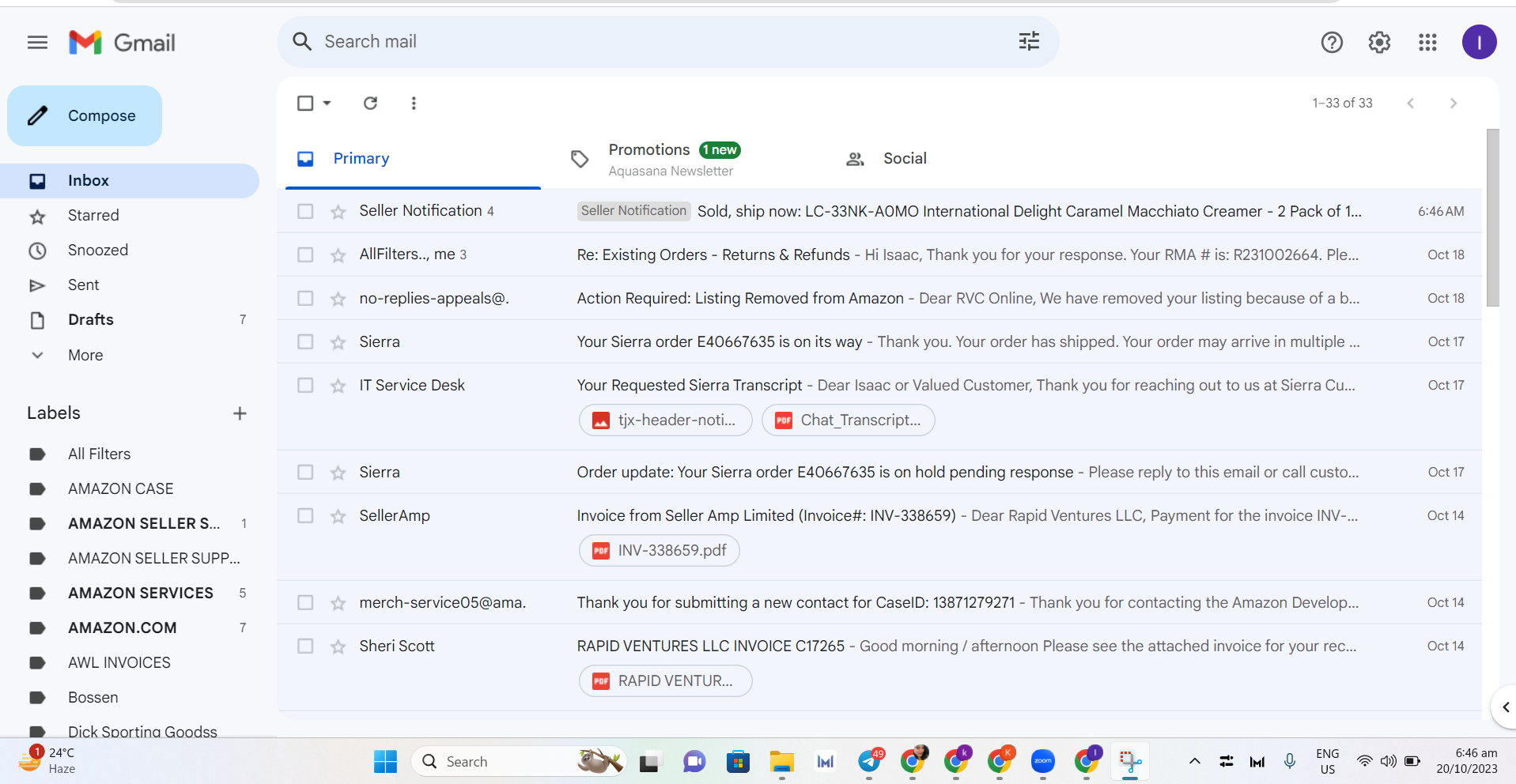Open the weather widget showing 24°C Haze

[x=47, y=760]
